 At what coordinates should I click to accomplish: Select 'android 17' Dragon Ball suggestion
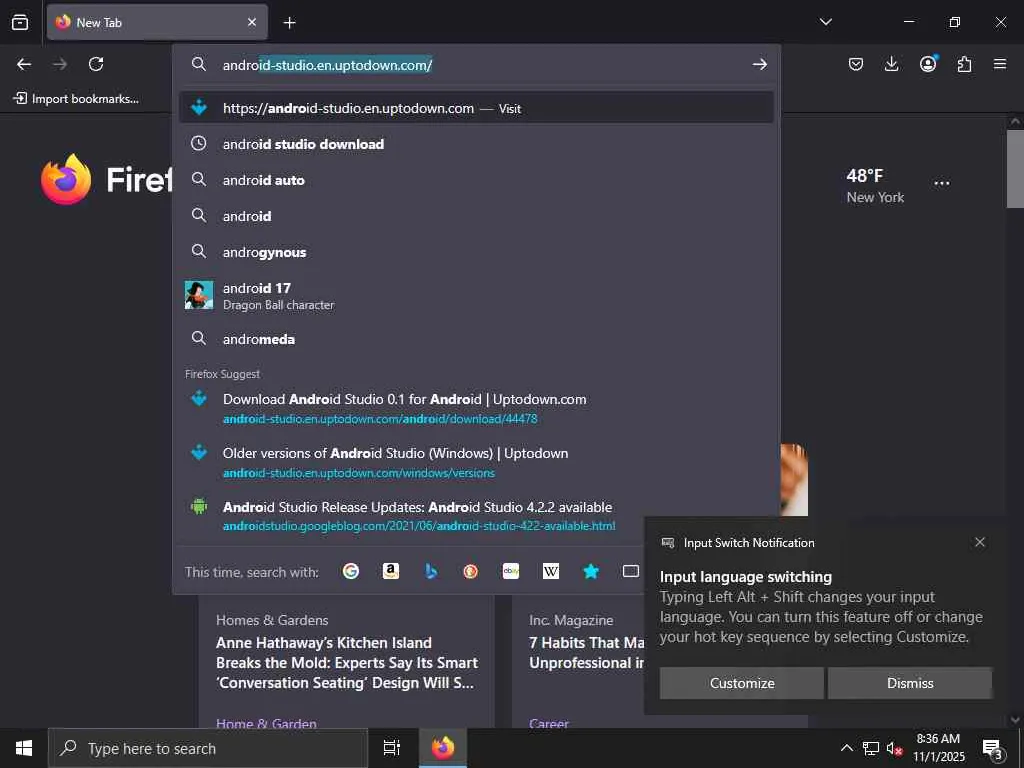click(476, 295)
